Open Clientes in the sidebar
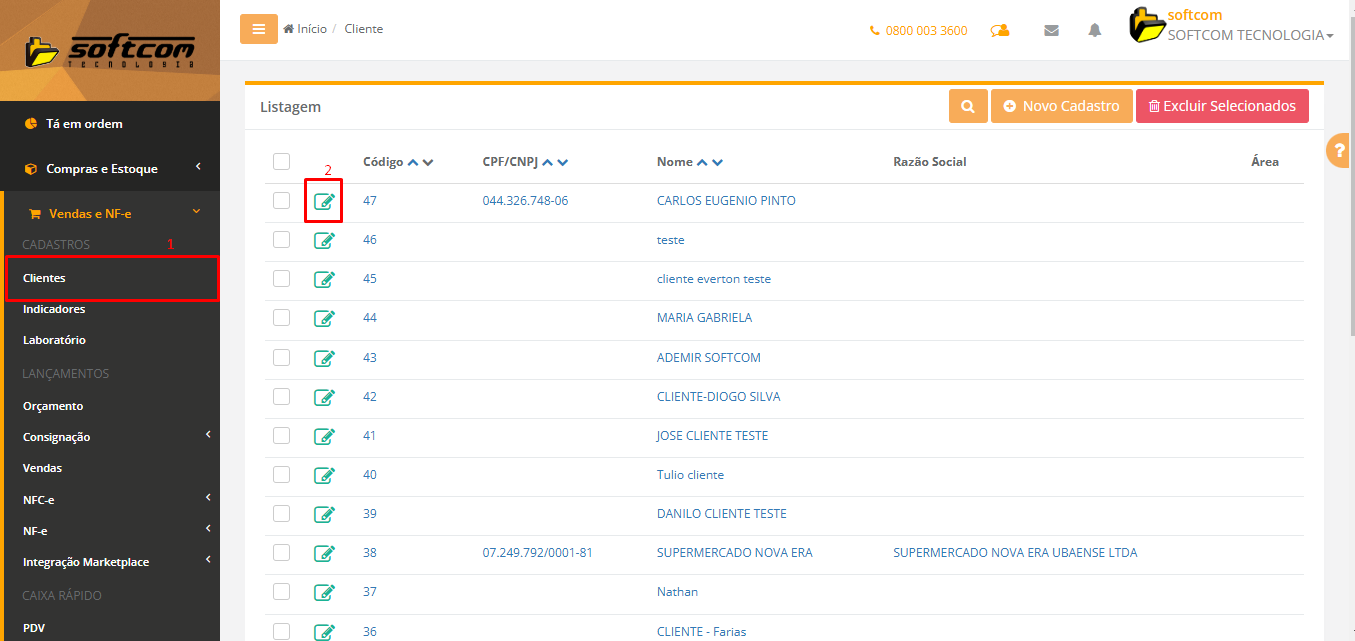This screenshot has width=1355, height=641. pyautogui.click(x=45, y=278)
